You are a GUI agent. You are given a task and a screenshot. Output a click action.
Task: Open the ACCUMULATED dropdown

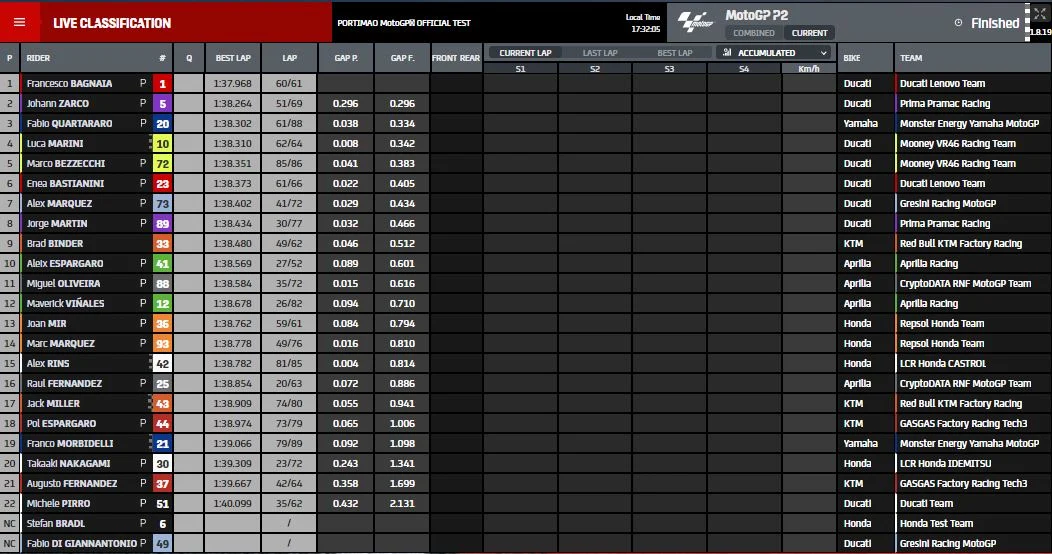pyautogui.click(x=774, y=52)
